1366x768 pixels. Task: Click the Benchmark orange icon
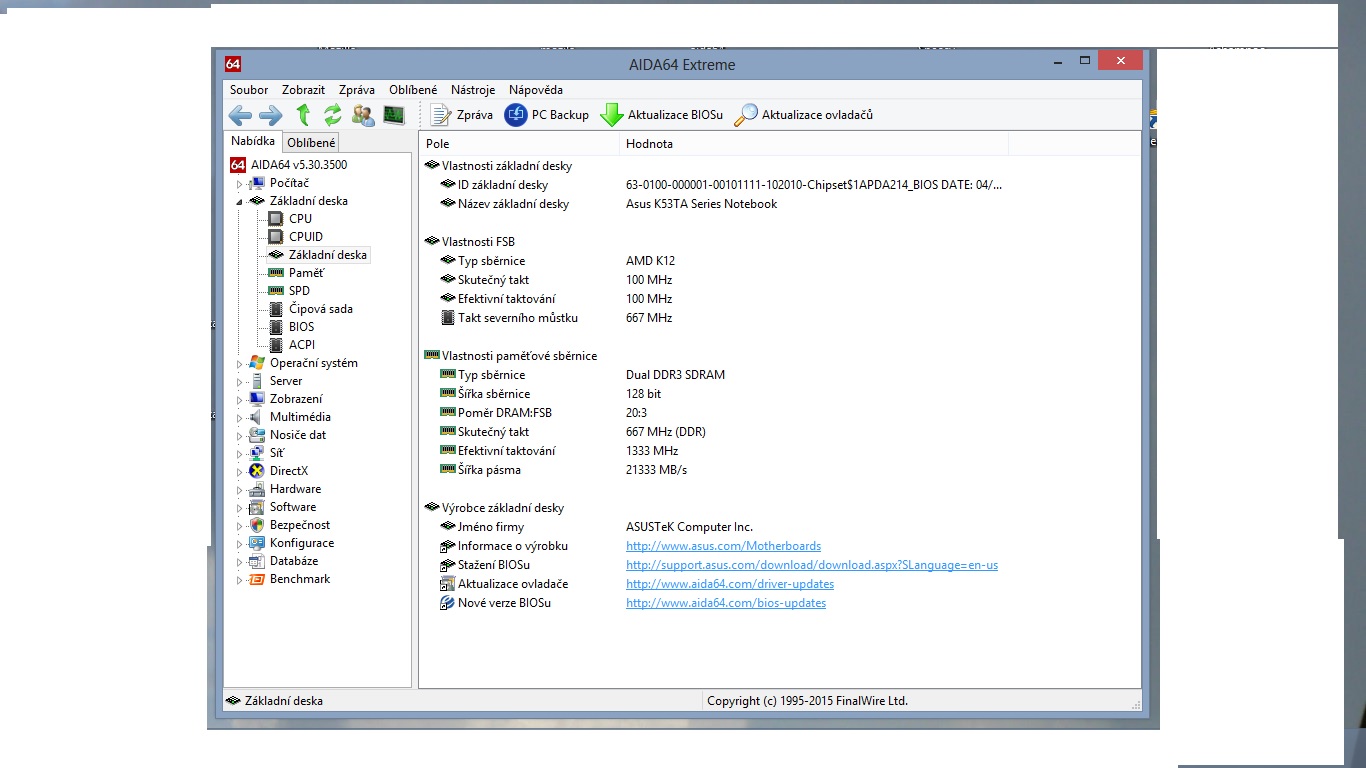coord(257,579)
